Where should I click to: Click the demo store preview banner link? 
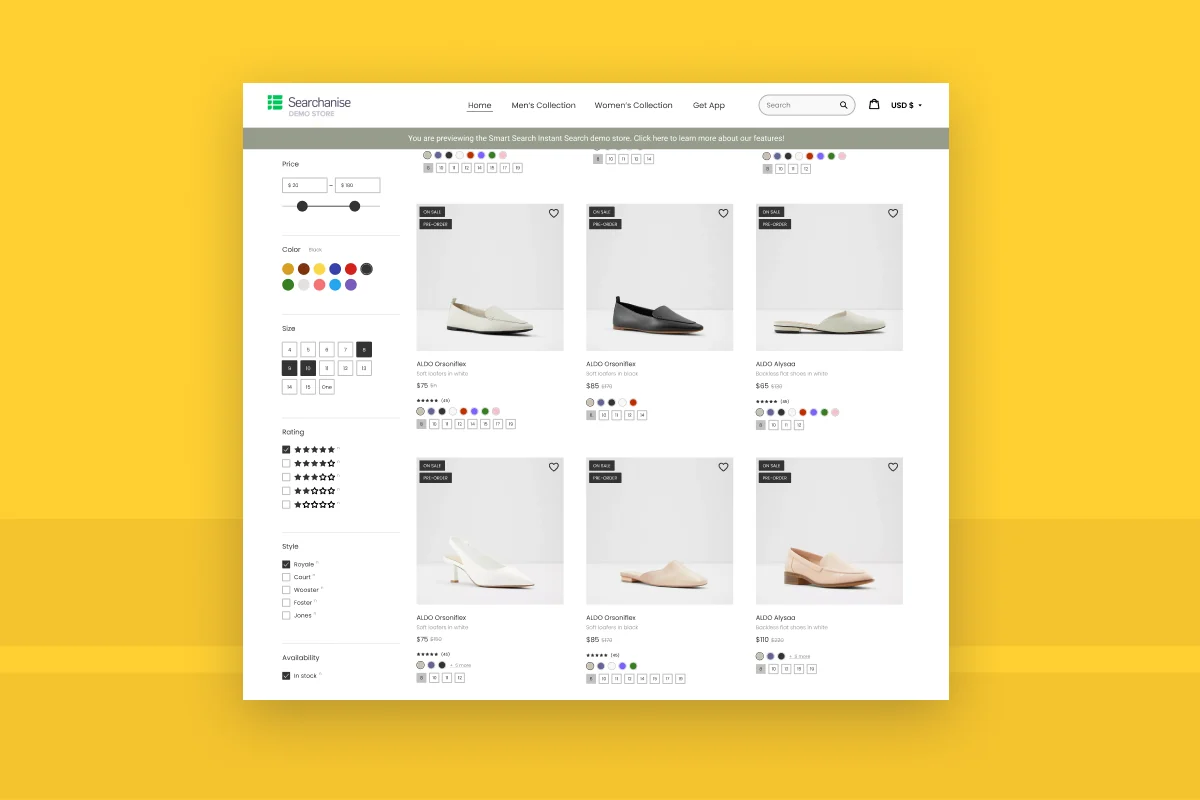click(x=595, y=138)
